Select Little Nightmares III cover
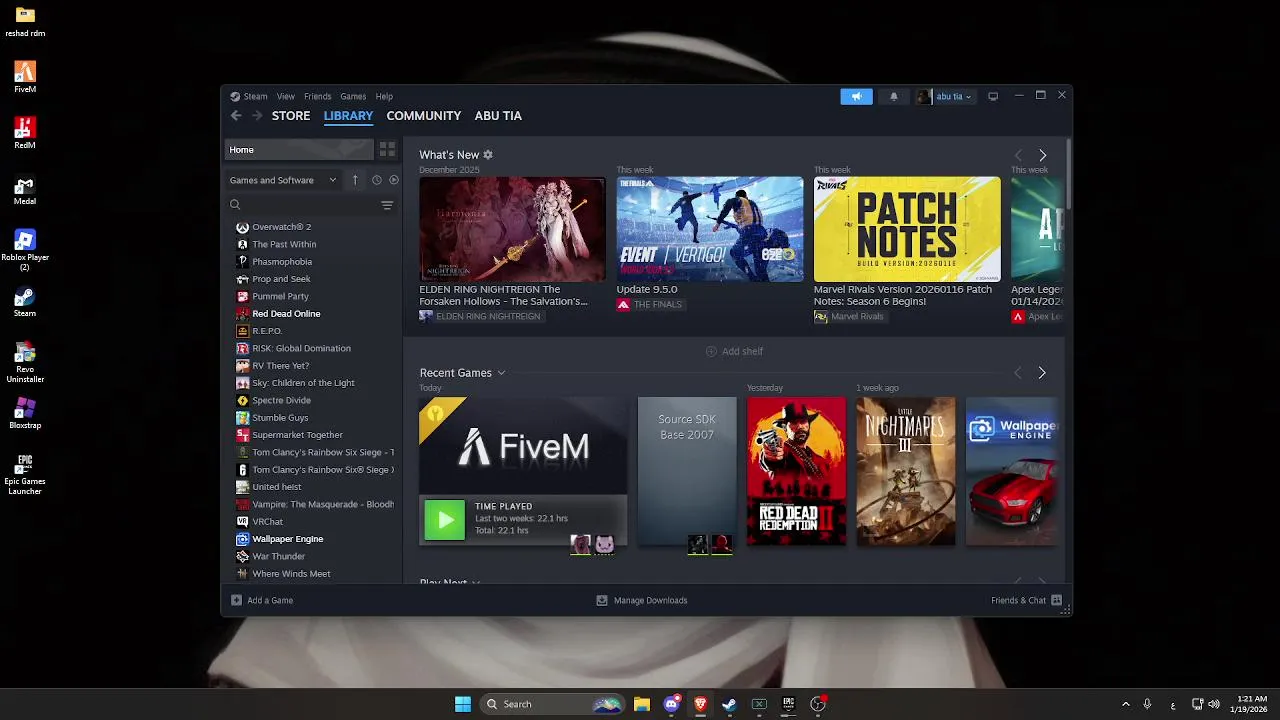The width and height of the screenshot is (1280, 720). coord(906,471)
